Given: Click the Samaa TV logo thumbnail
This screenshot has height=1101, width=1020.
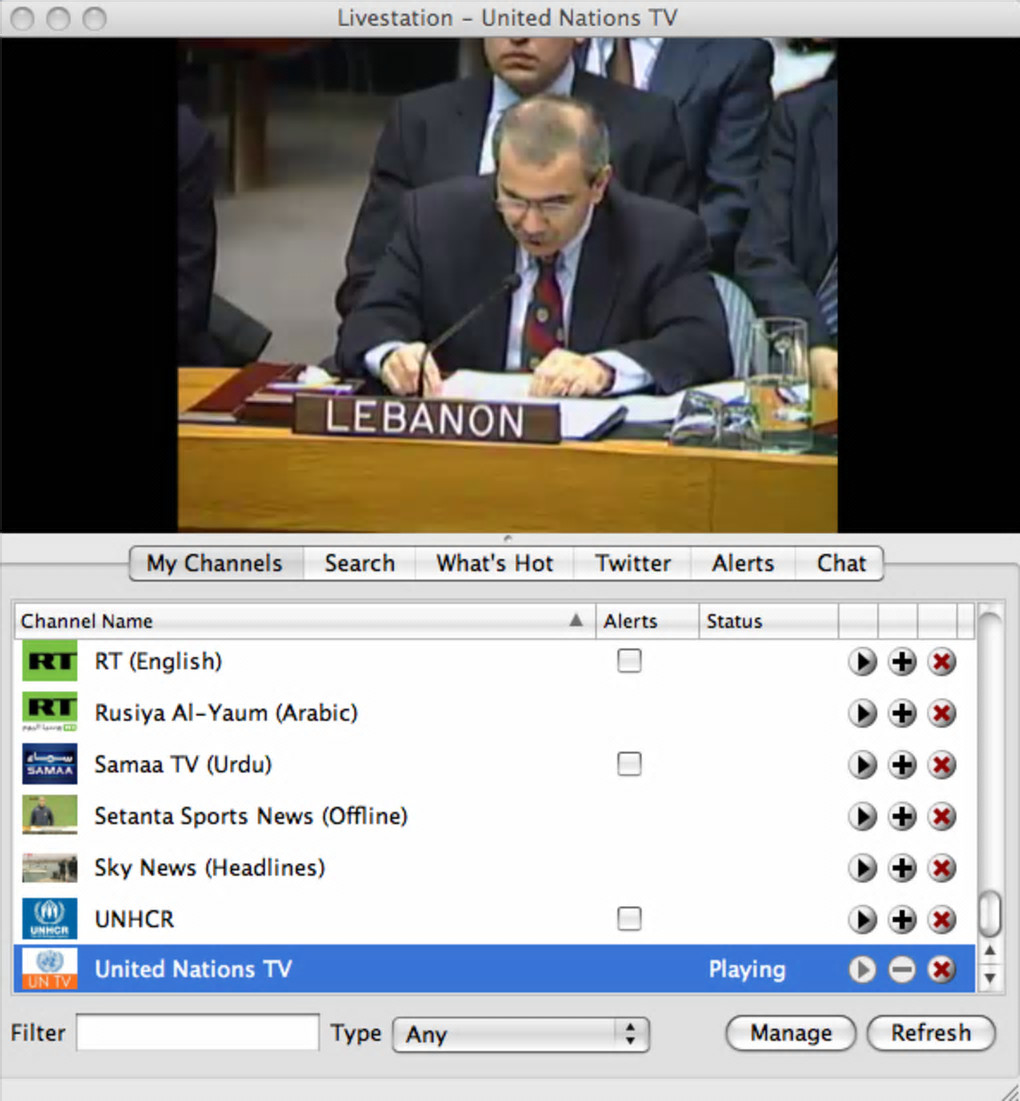Looking at the screenshot, I should tap(49, 764).
